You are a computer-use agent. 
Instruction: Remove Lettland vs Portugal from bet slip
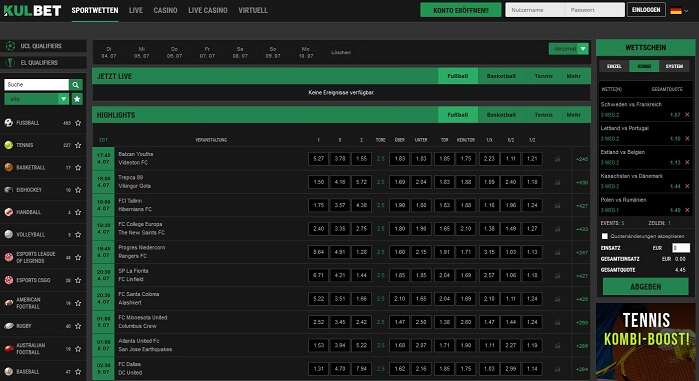pyautogui.click(x=687, y=139)
